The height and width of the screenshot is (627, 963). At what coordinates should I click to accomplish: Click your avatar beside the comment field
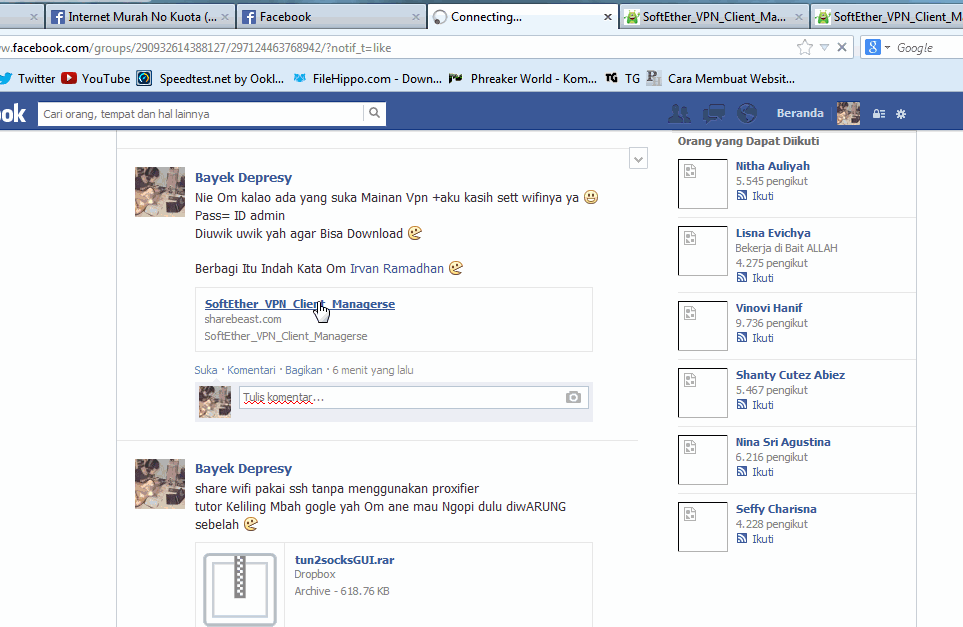coord(215,402)
